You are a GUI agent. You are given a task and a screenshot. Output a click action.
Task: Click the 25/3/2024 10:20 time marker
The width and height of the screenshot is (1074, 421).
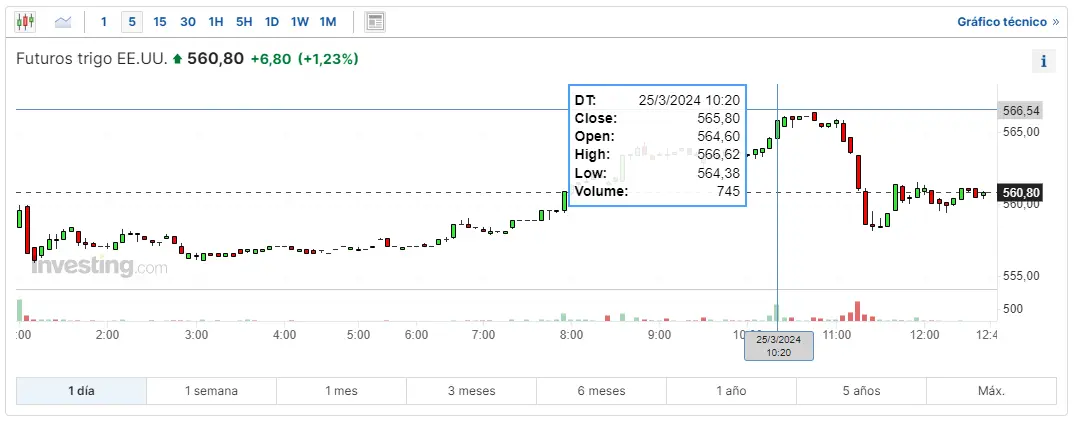tap(779, 346)
